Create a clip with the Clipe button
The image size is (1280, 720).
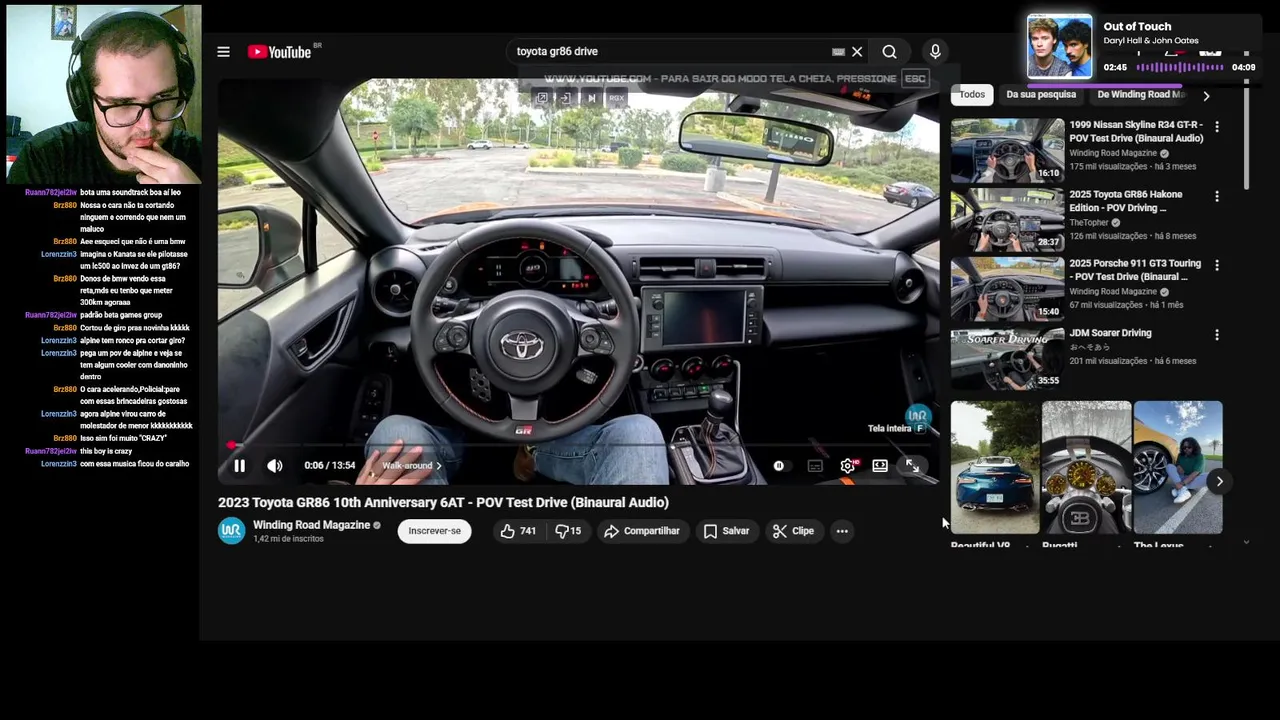(793, 531)
